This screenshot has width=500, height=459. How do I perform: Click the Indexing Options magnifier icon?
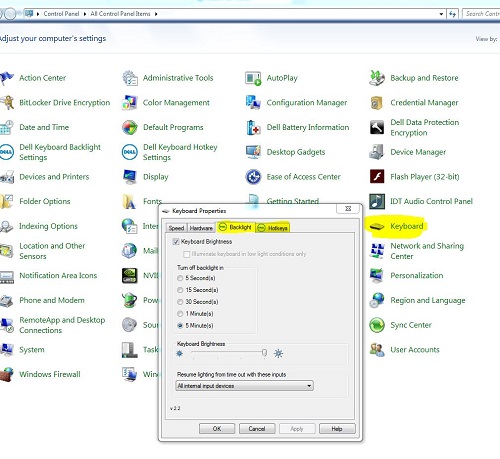tap(7, 226)
